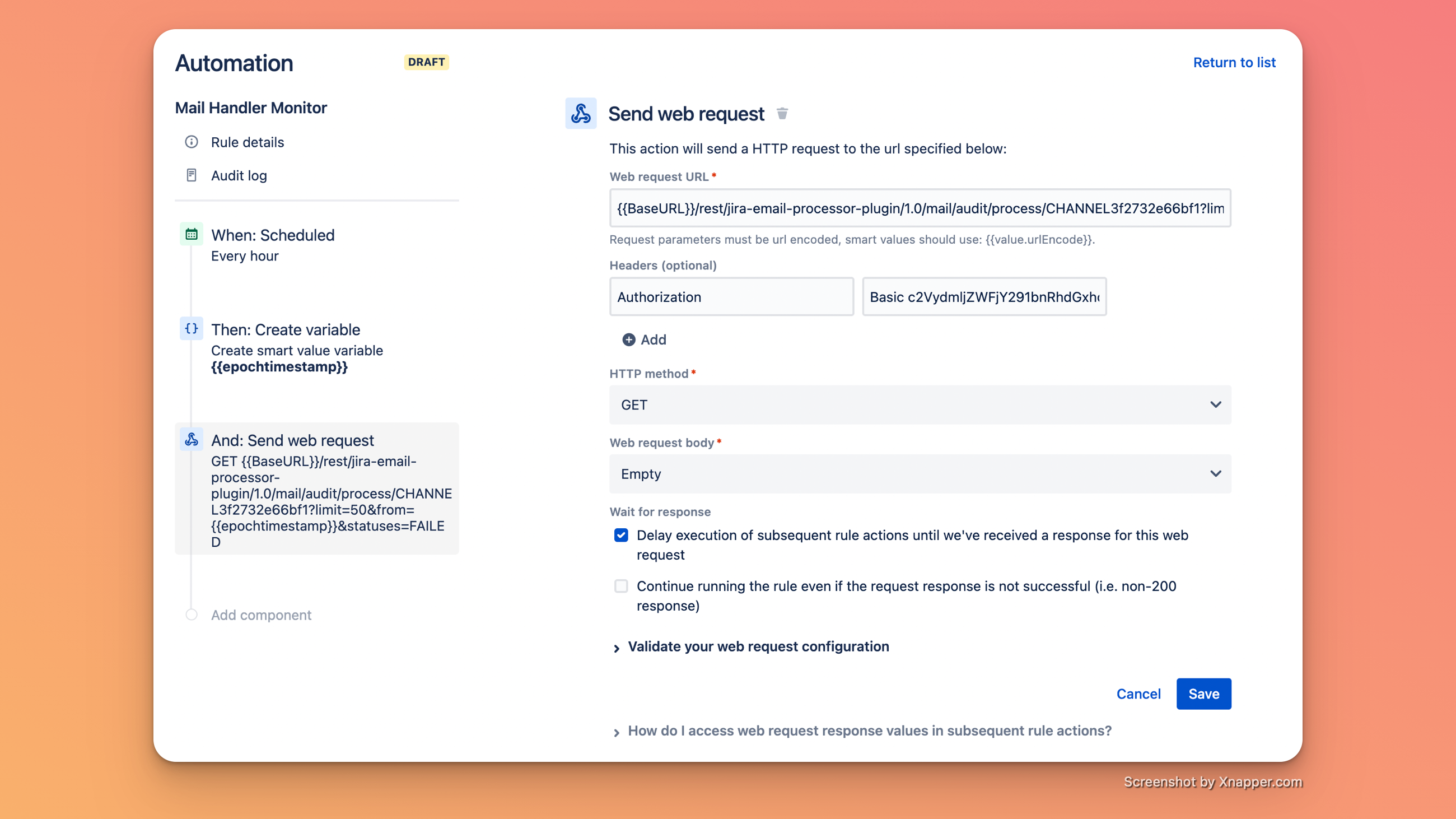Click the Mail Handler Monitor rule name
The width and height of the screenshot is (1456, 819).
[250, 108]
